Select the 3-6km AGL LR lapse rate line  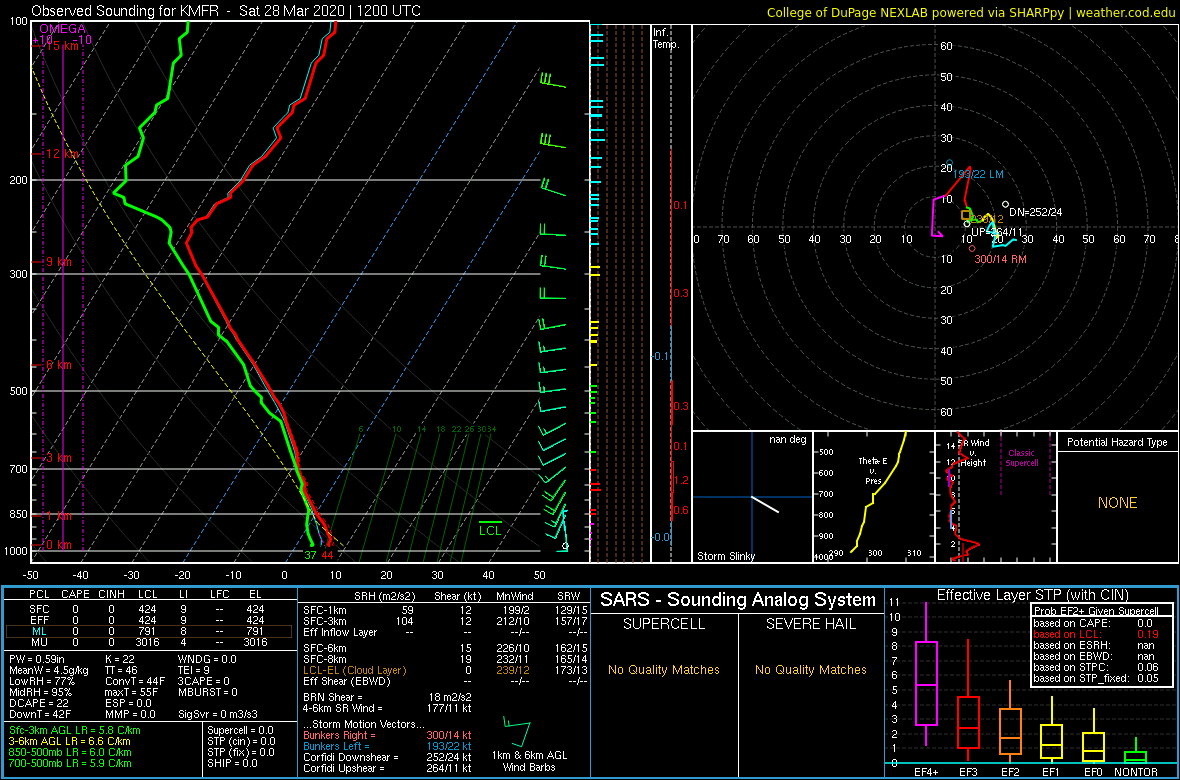coord(71,741)
